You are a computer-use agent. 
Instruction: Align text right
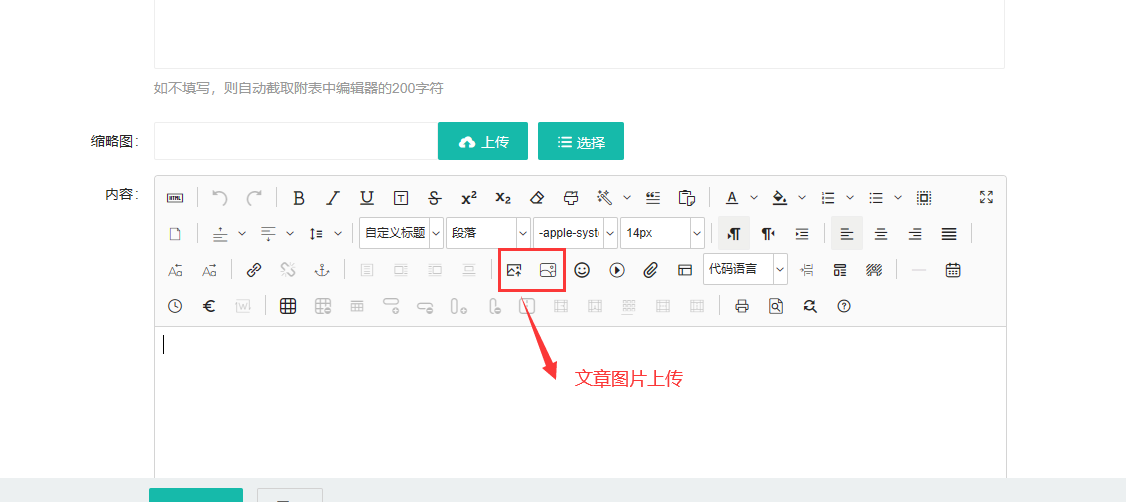(x=915, y=233)
